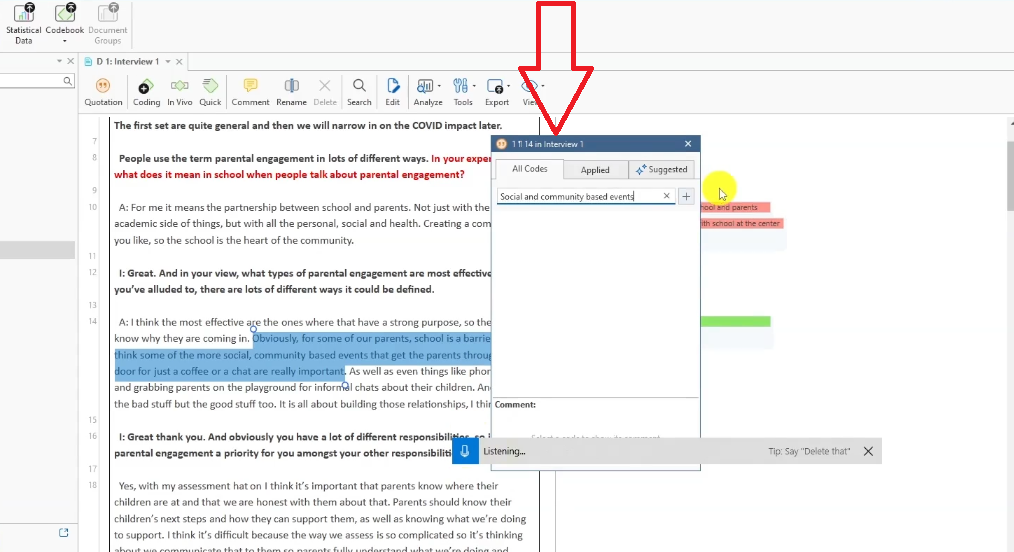Switch to the Suggested codes tab
The image size is (1014, 552).
pyautogui.click(x=662, y=170)
